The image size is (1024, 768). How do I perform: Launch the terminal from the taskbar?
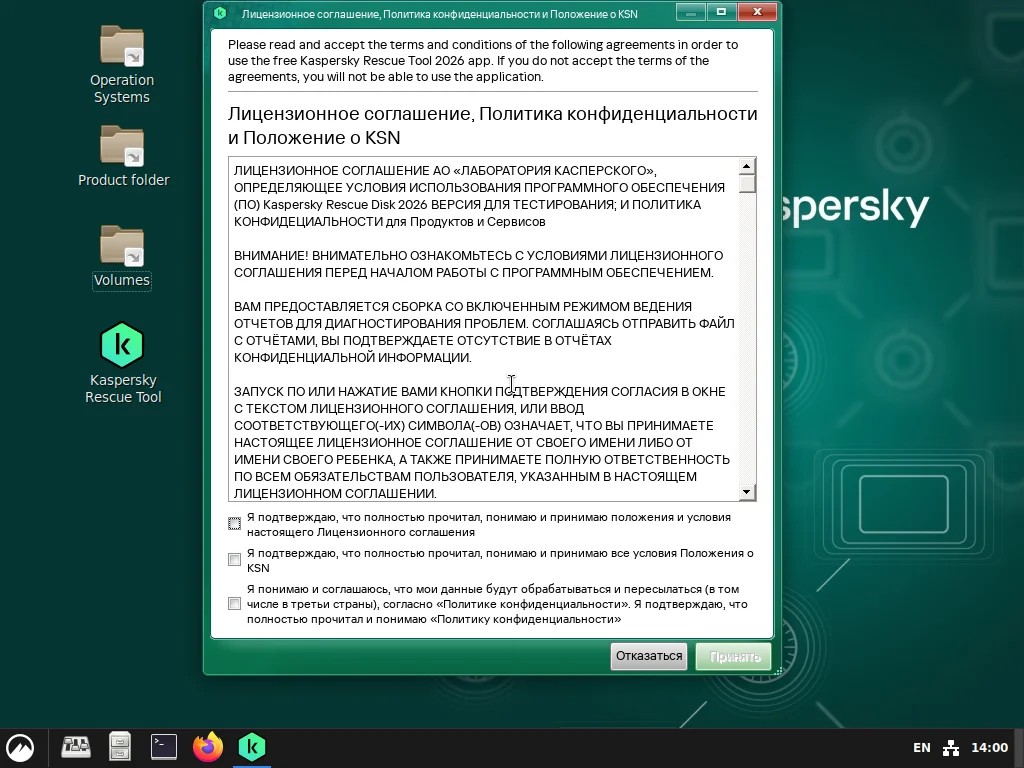point(163,746)
